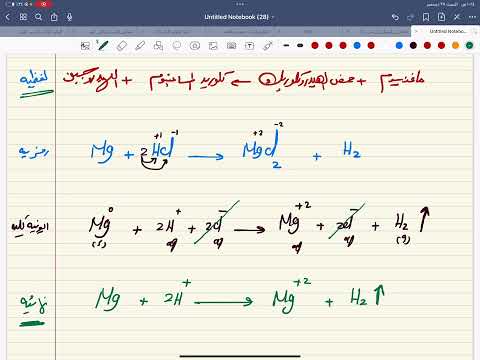Activate the Laser pointer tool
Screen dimensions: 480x360
[268, 46]
